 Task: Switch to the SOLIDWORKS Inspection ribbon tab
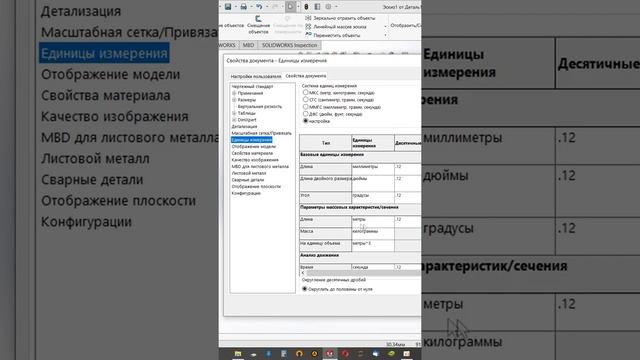click(289, 45)
